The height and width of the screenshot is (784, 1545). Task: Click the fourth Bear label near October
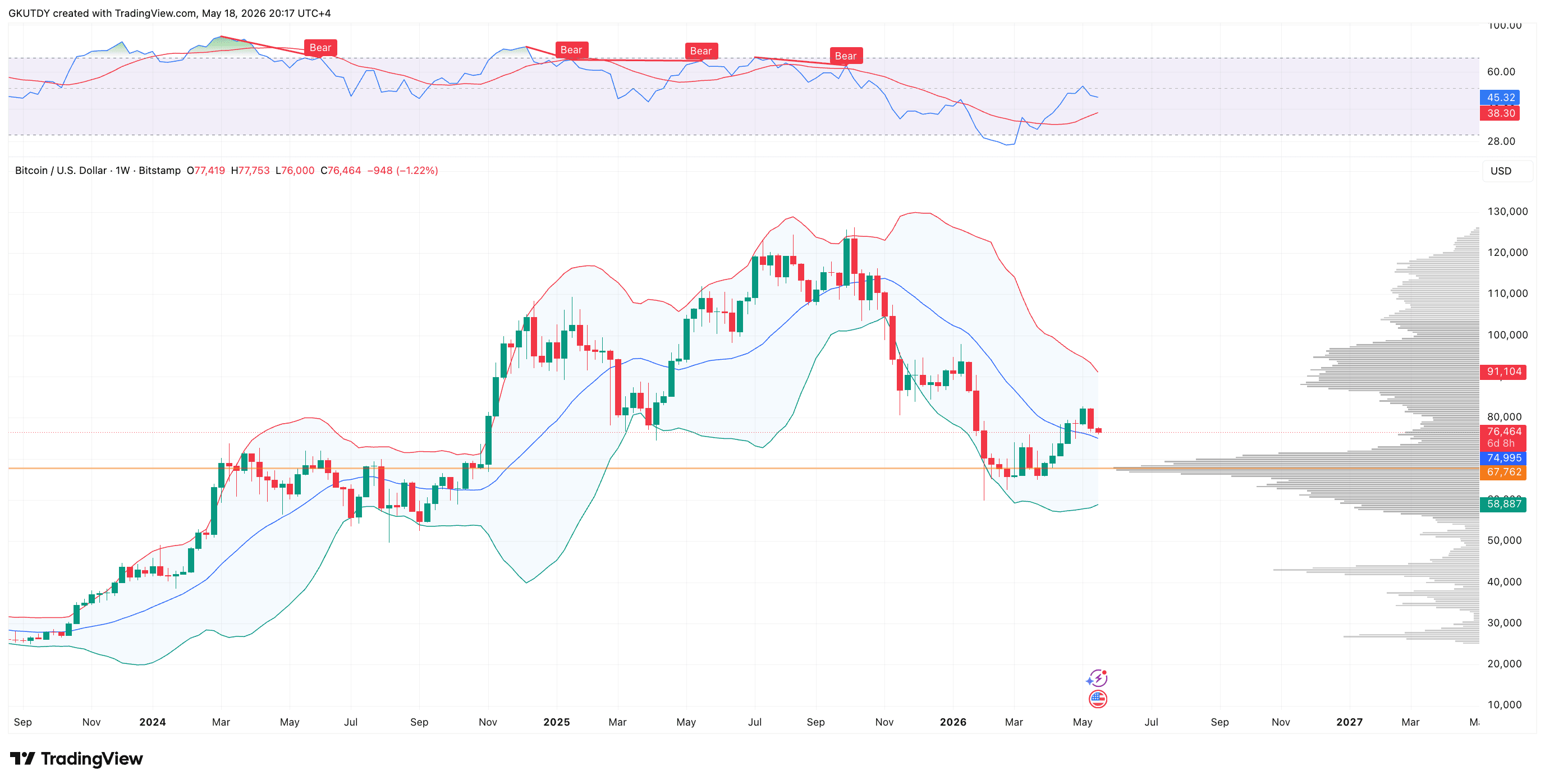coord(846,56)
